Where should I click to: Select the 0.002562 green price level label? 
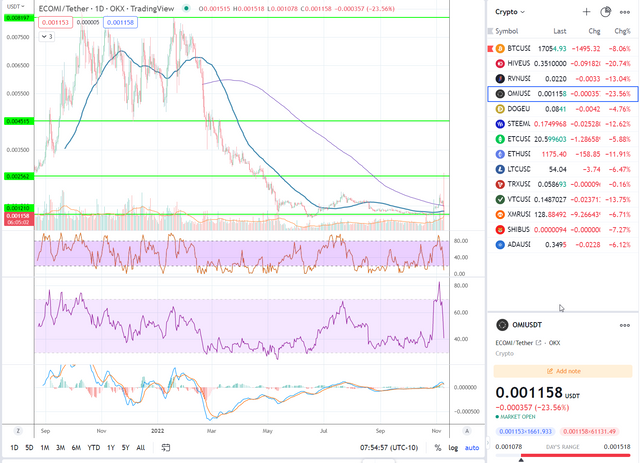pyautogui.click(x=18, y=176)
